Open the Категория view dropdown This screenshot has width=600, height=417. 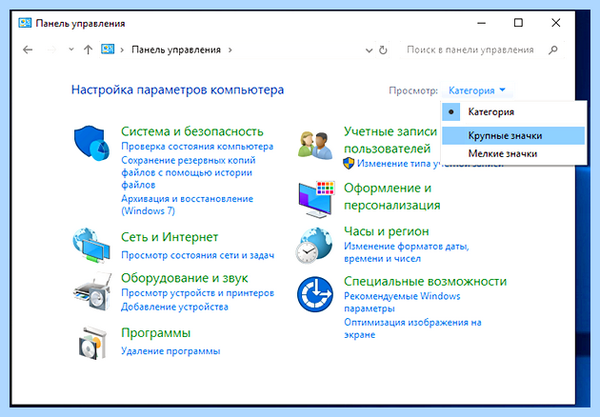[x=477, y=91]
